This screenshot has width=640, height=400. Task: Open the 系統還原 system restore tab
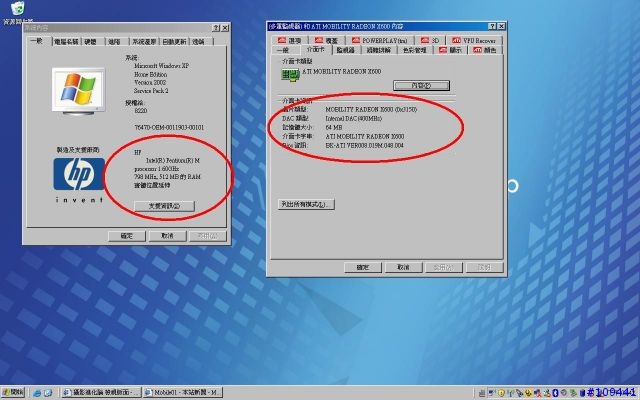pyautogui.click(x=144, y=42)
